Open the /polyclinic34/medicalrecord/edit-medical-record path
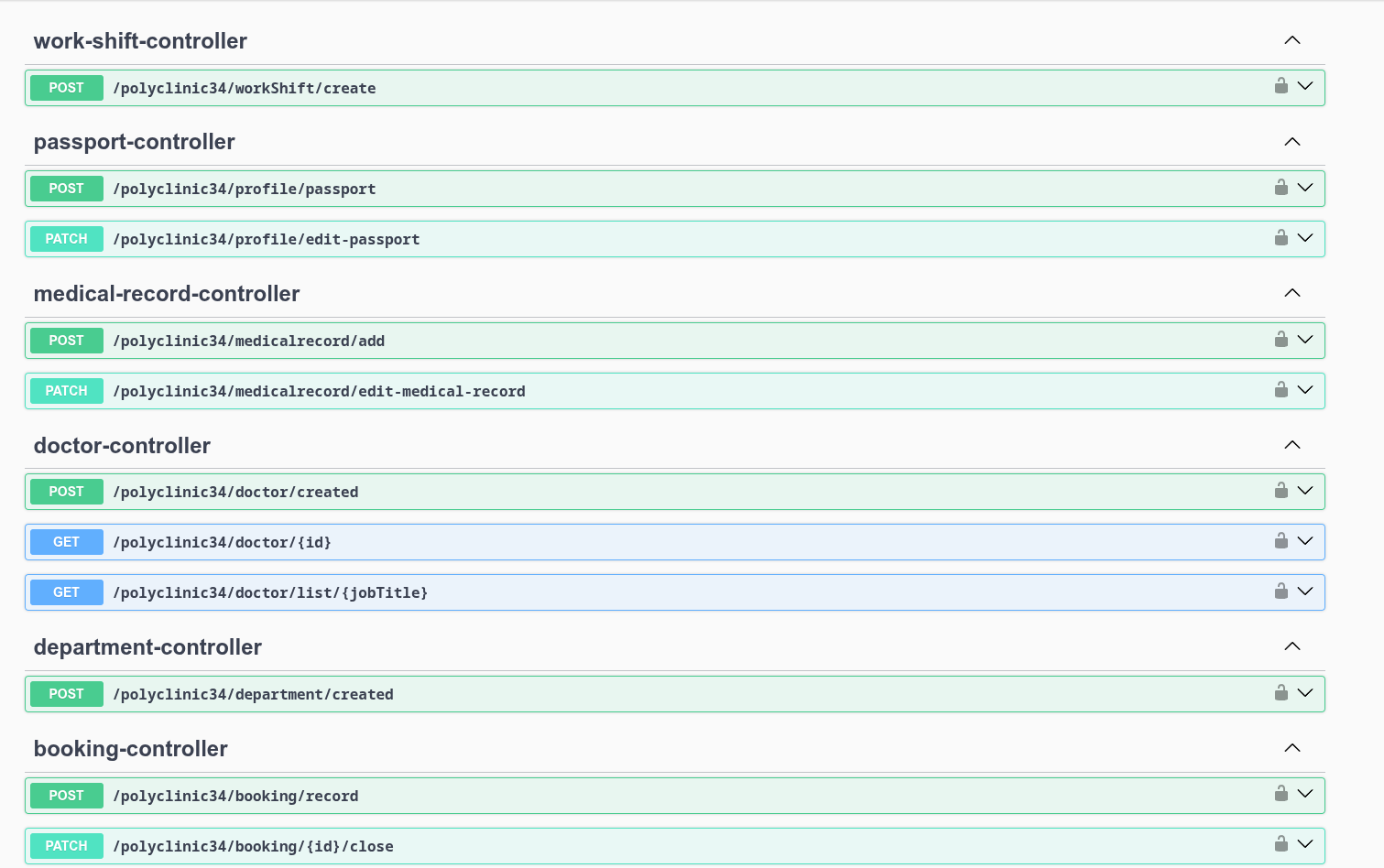 [320, 392]
